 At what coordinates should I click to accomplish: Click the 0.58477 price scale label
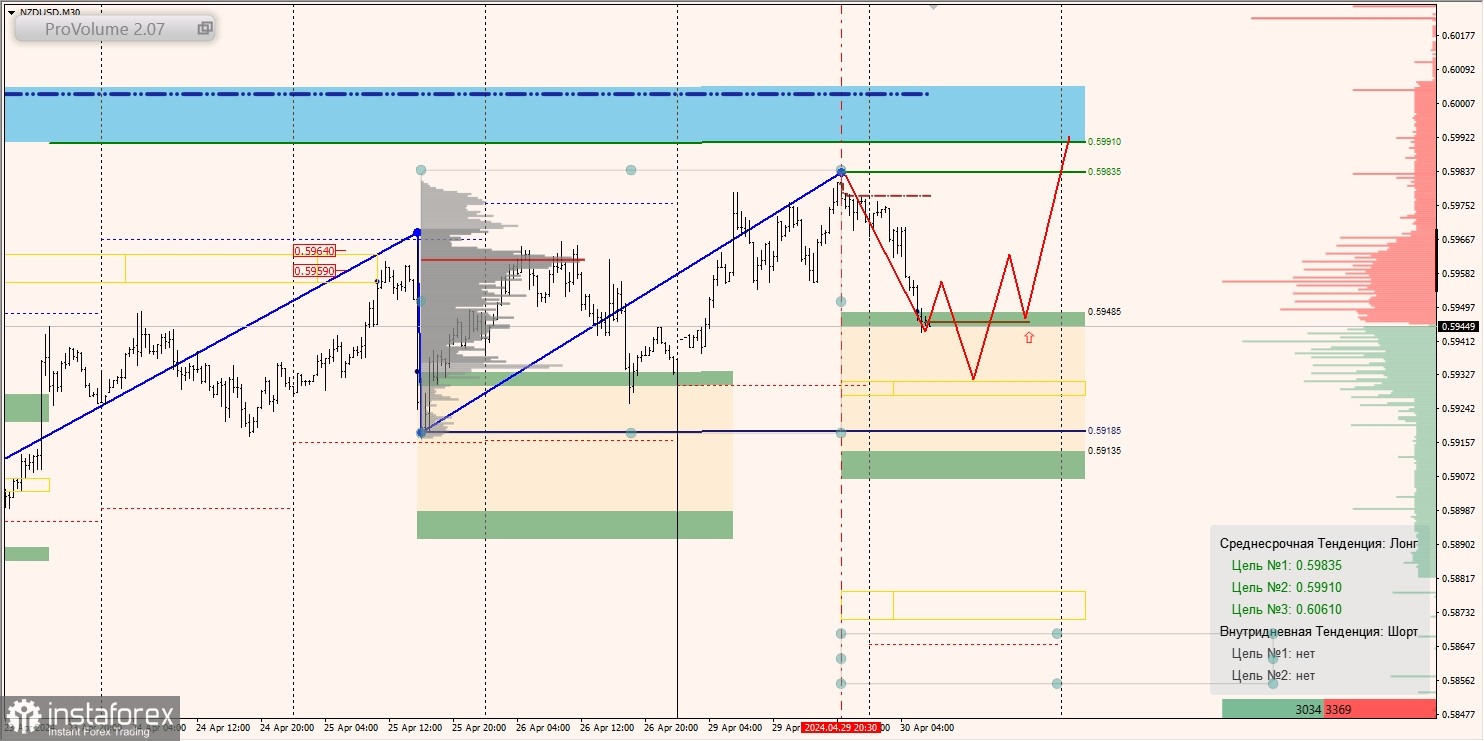(x=1459, y=714)
